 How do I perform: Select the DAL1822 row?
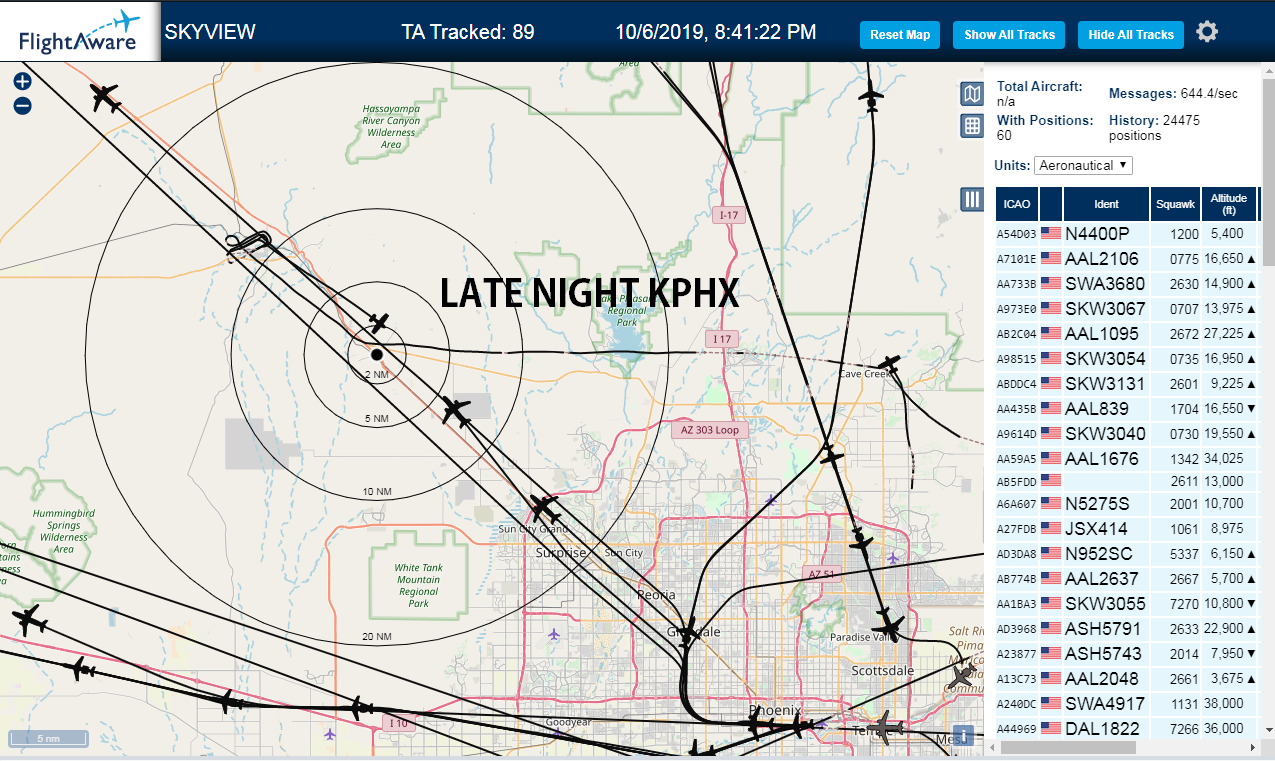click(x=1127, y=729)
